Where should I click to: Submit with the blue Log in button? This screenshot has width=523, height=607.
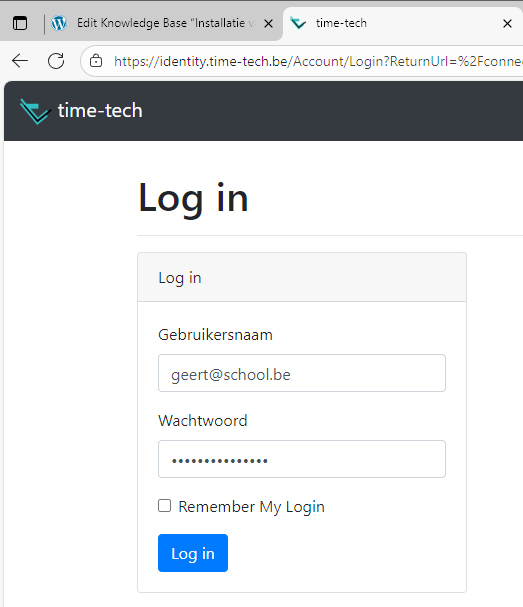tap(193, 553)
